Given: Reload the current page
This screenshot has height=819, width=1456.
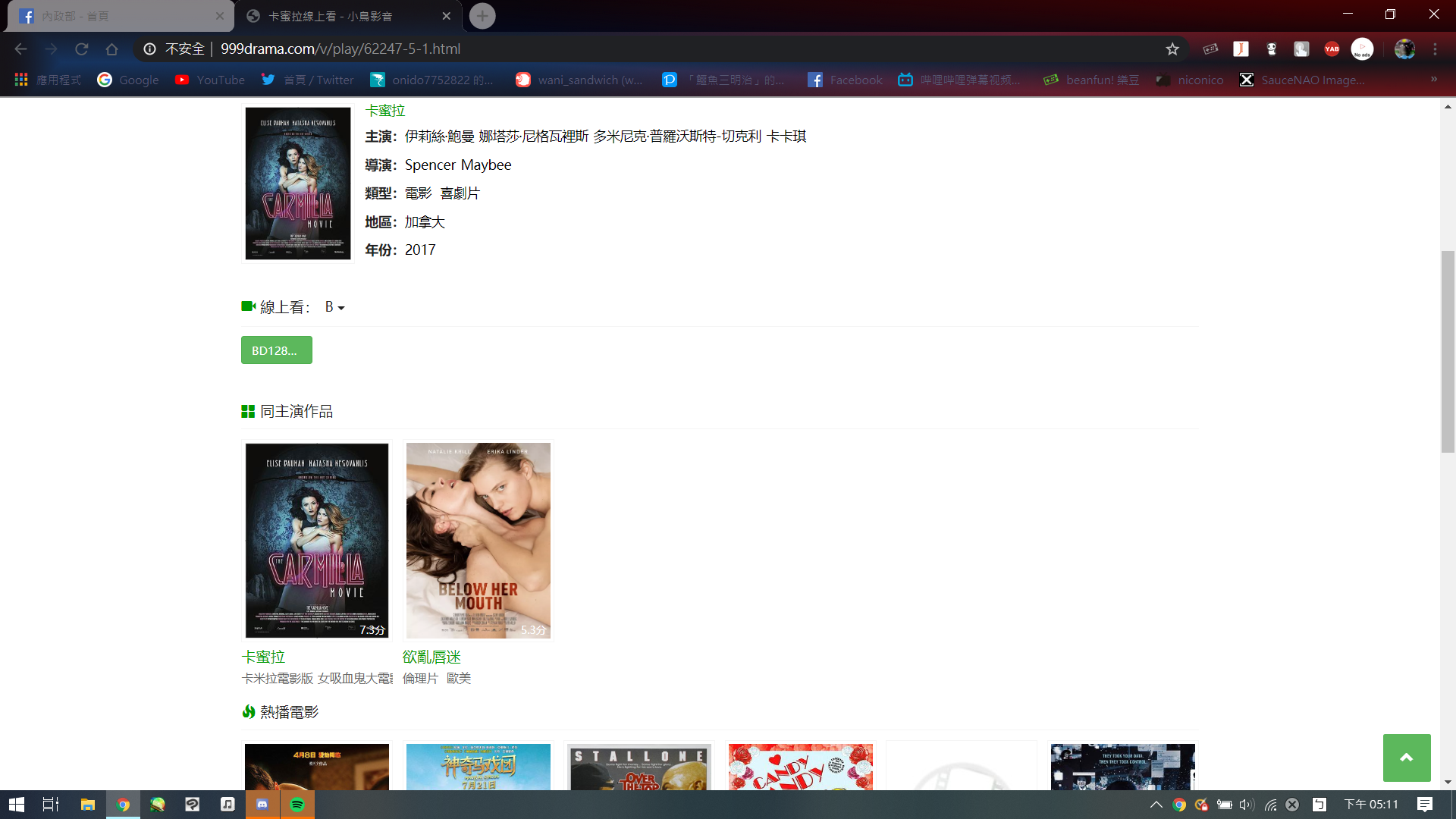Looking at the screenshot, I should (x=82, y=49).
